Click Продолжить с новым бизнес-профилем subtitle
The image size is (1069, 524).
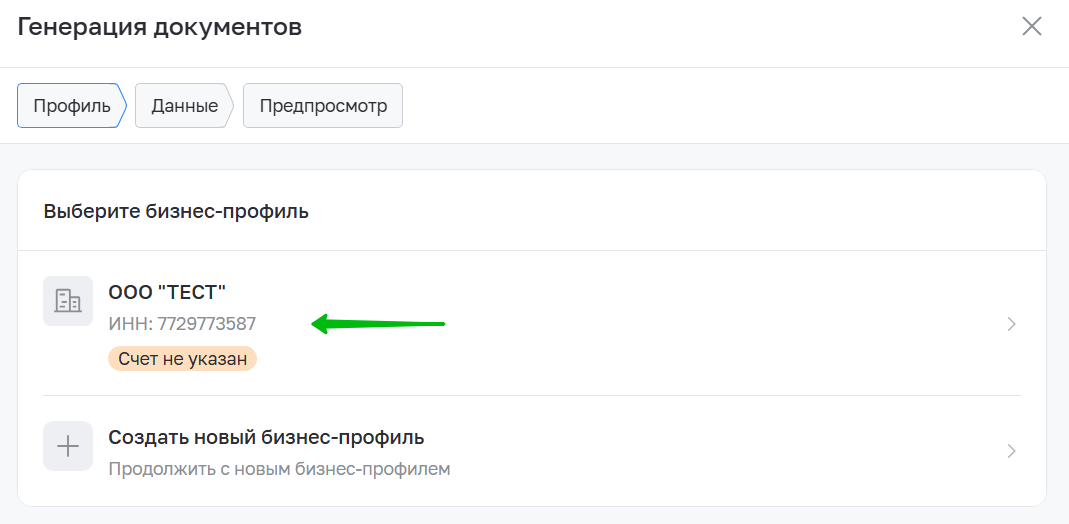280,469
